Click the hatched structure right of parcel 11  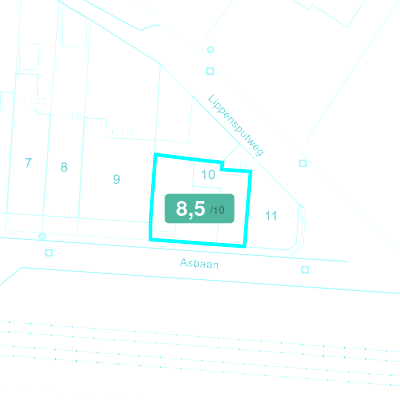click(299, 231)
